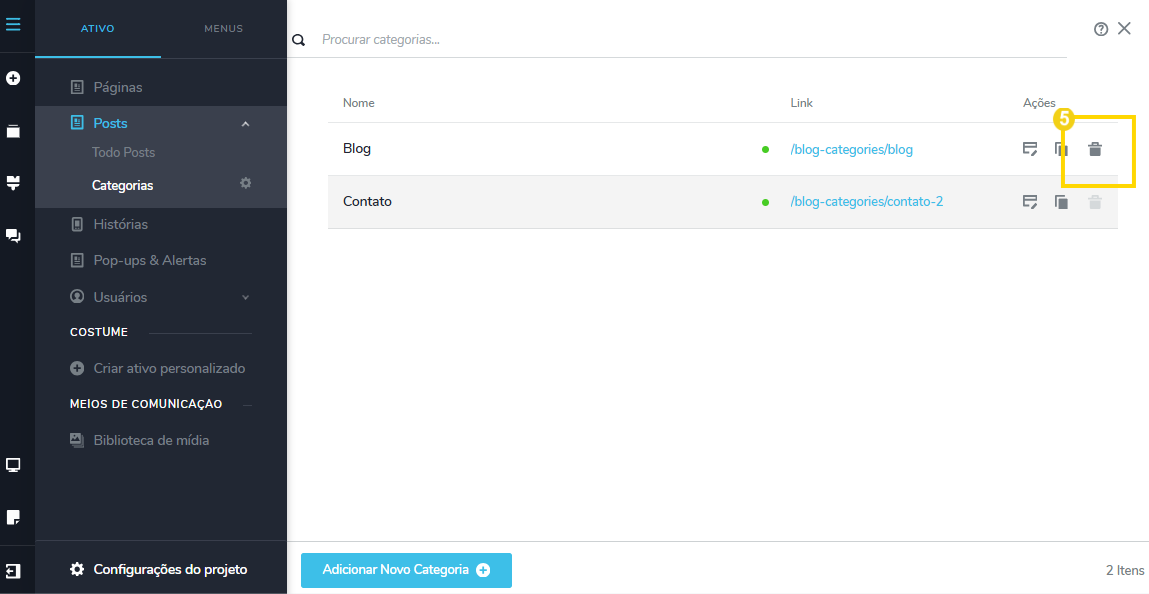Edit the Blog category
The image size is (1149, 594).
(x=1030, y=149)
